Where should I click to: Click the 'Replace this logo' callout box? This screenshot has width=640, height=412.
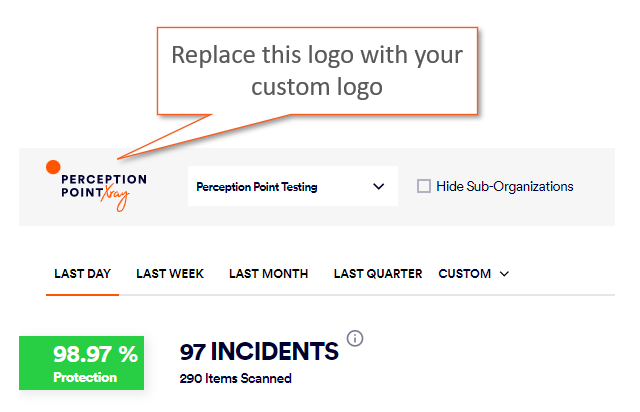tap(317, 70)
